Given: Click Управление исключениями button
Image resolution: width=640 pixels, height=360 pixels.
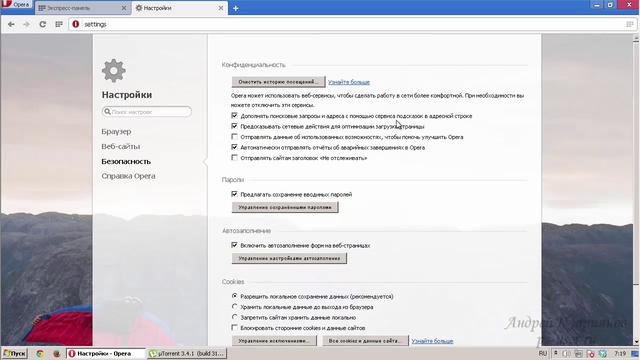Looking at the screenshot, I should pyautogui.click(x=274, y=340).
